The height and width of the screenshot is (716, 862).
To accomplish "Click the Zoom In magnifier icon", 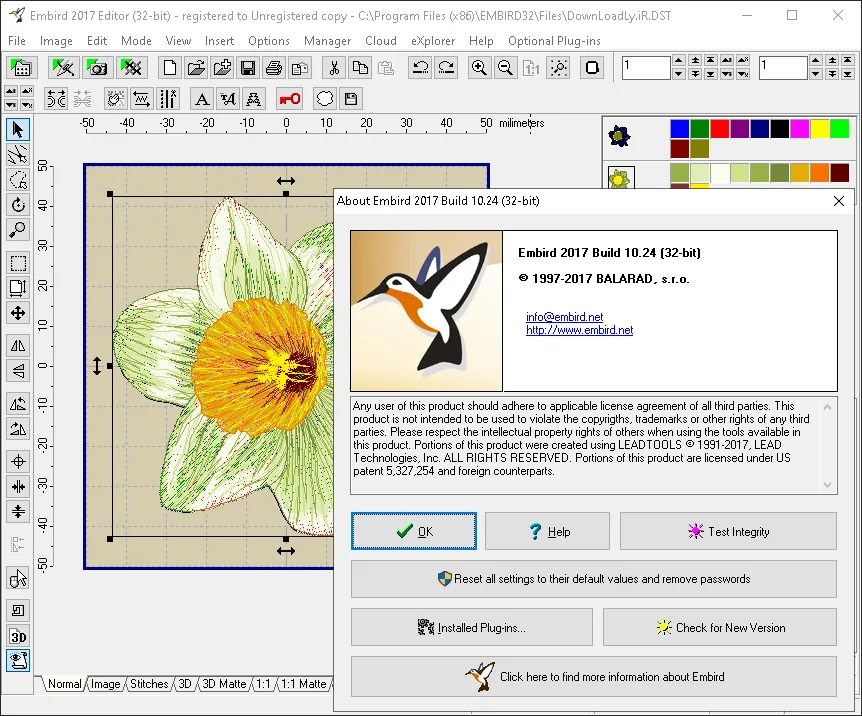I will (x=479, y=68).
